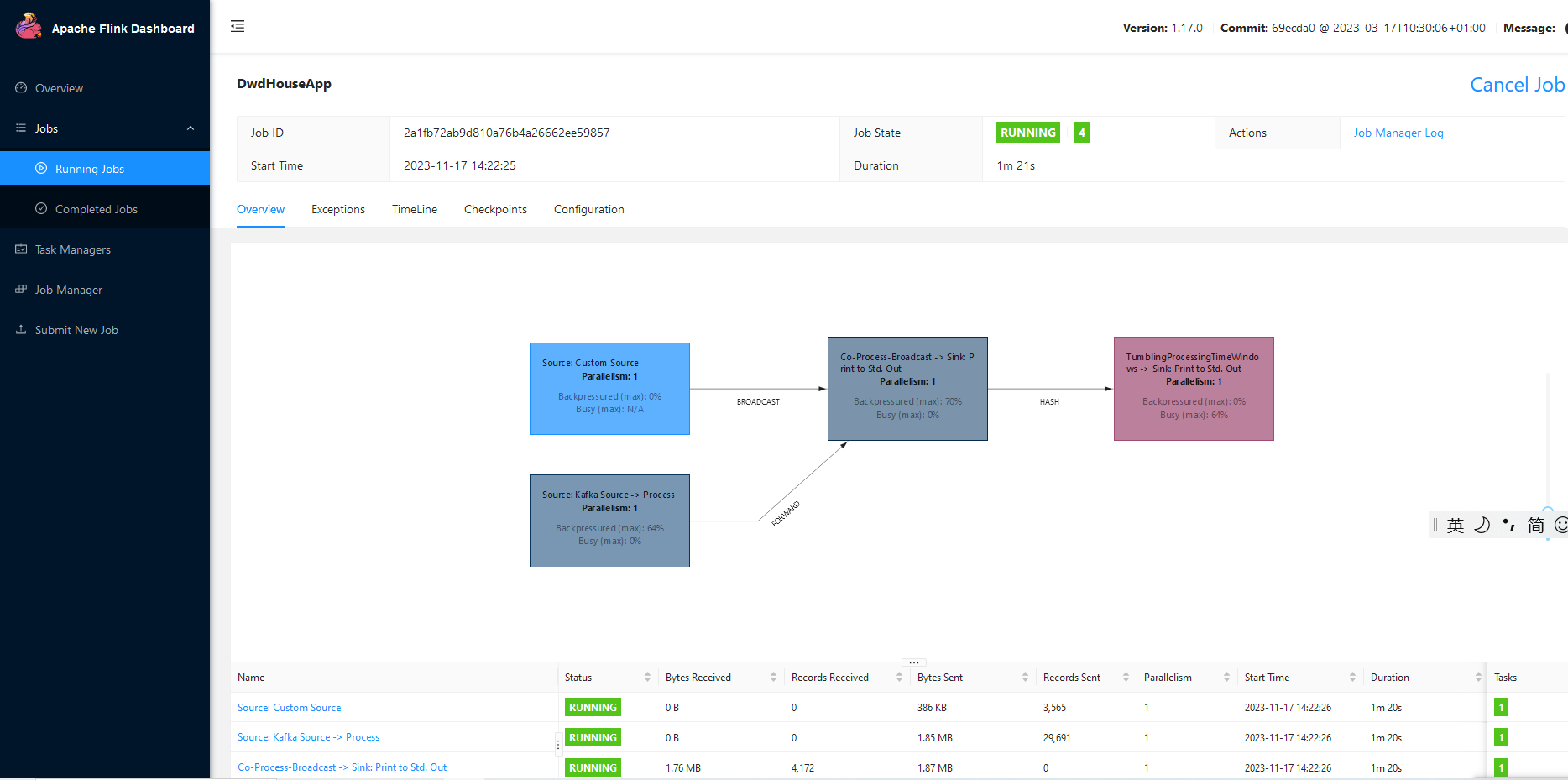Sort the table by Status column
The height and width of the screenshot is (780, 1568).
[x=647, y=678]
